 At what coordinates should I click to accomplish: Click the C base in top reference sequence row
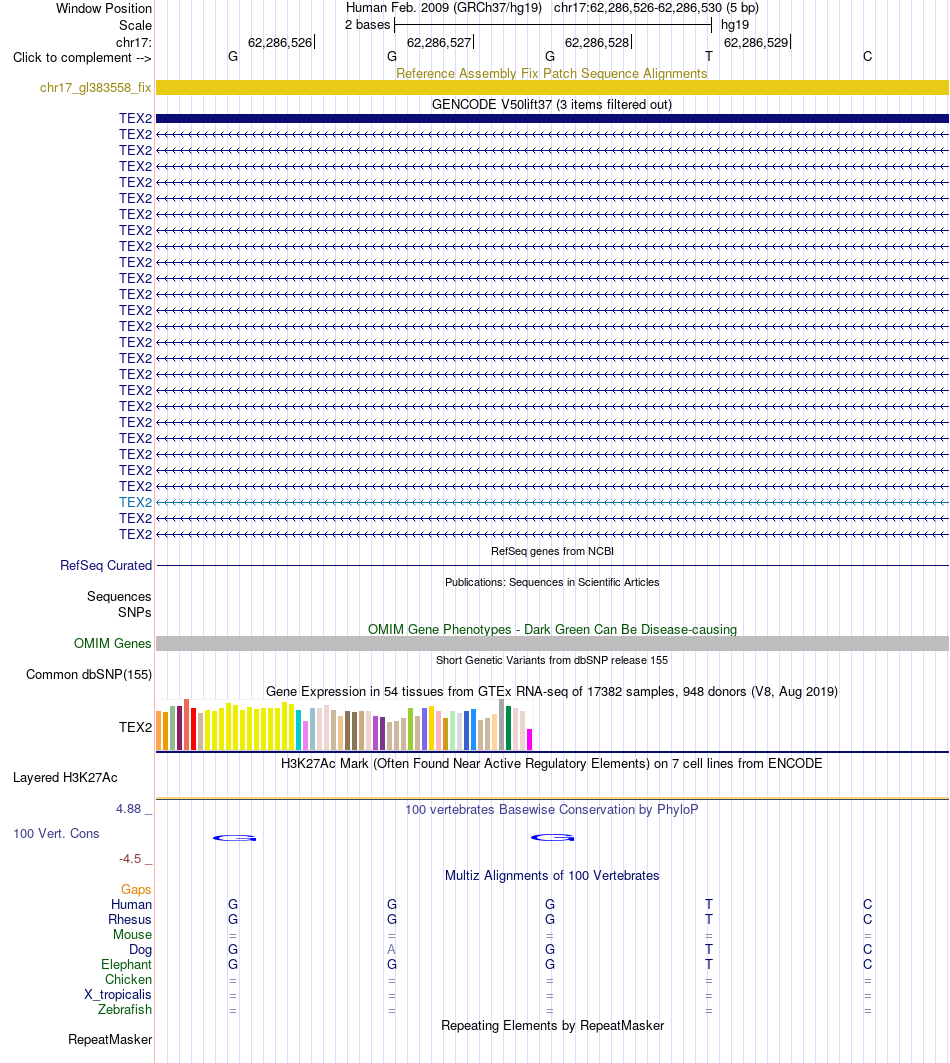[867, 56]
